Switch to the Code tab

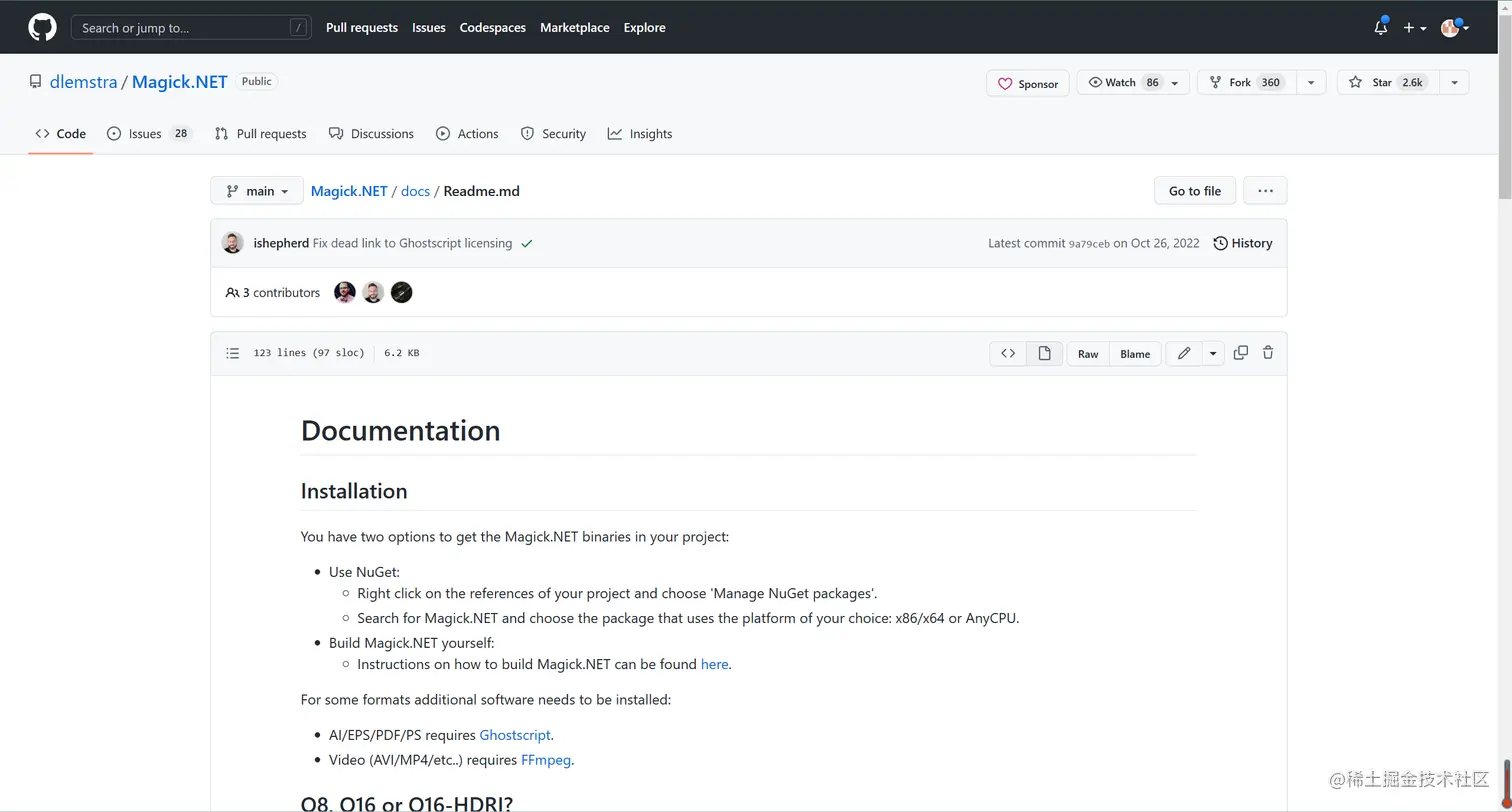coord(61,134)
